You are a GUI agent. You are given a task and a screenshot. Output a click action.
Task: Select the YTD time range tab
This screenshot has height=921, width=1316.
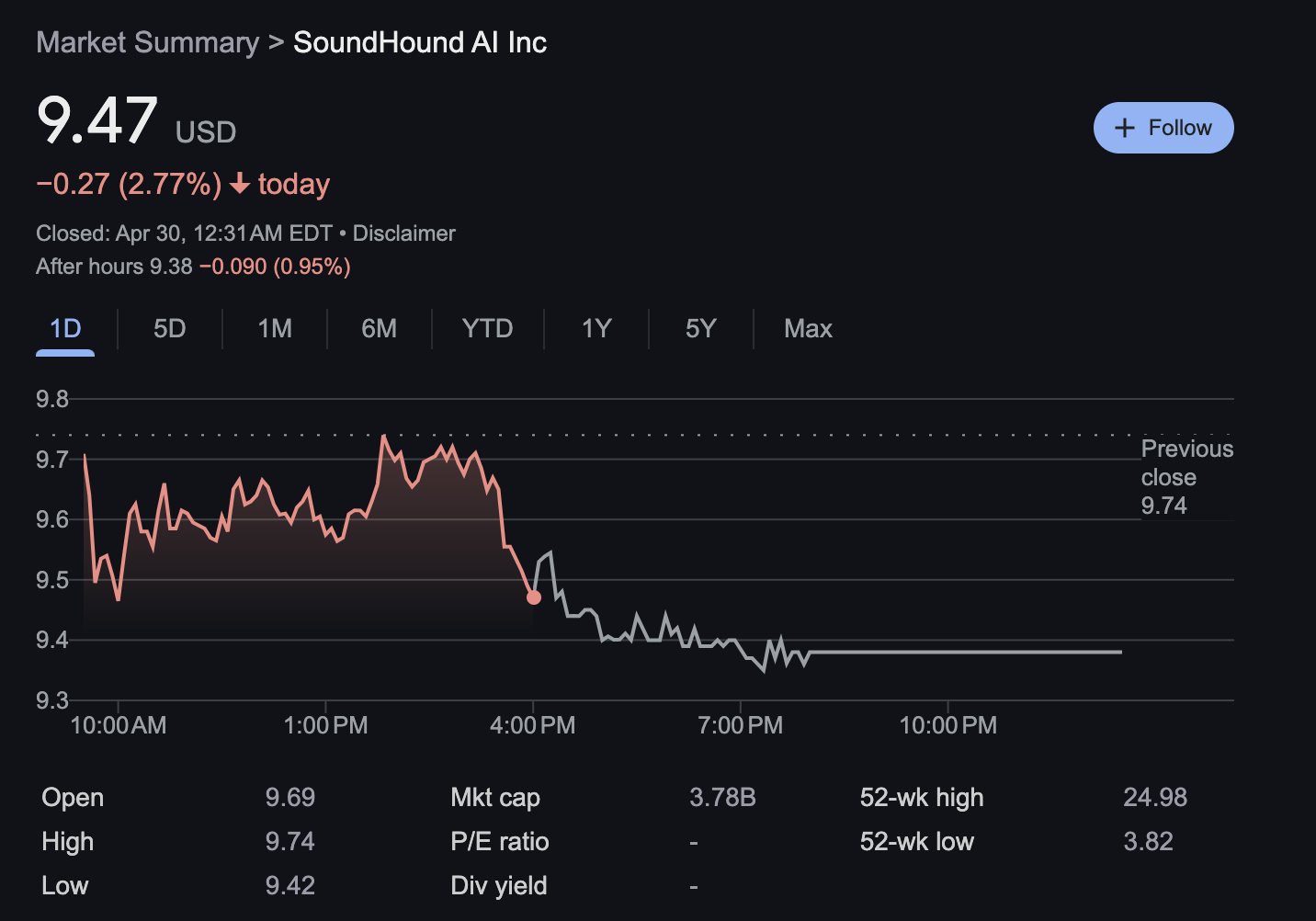point(488,329)
